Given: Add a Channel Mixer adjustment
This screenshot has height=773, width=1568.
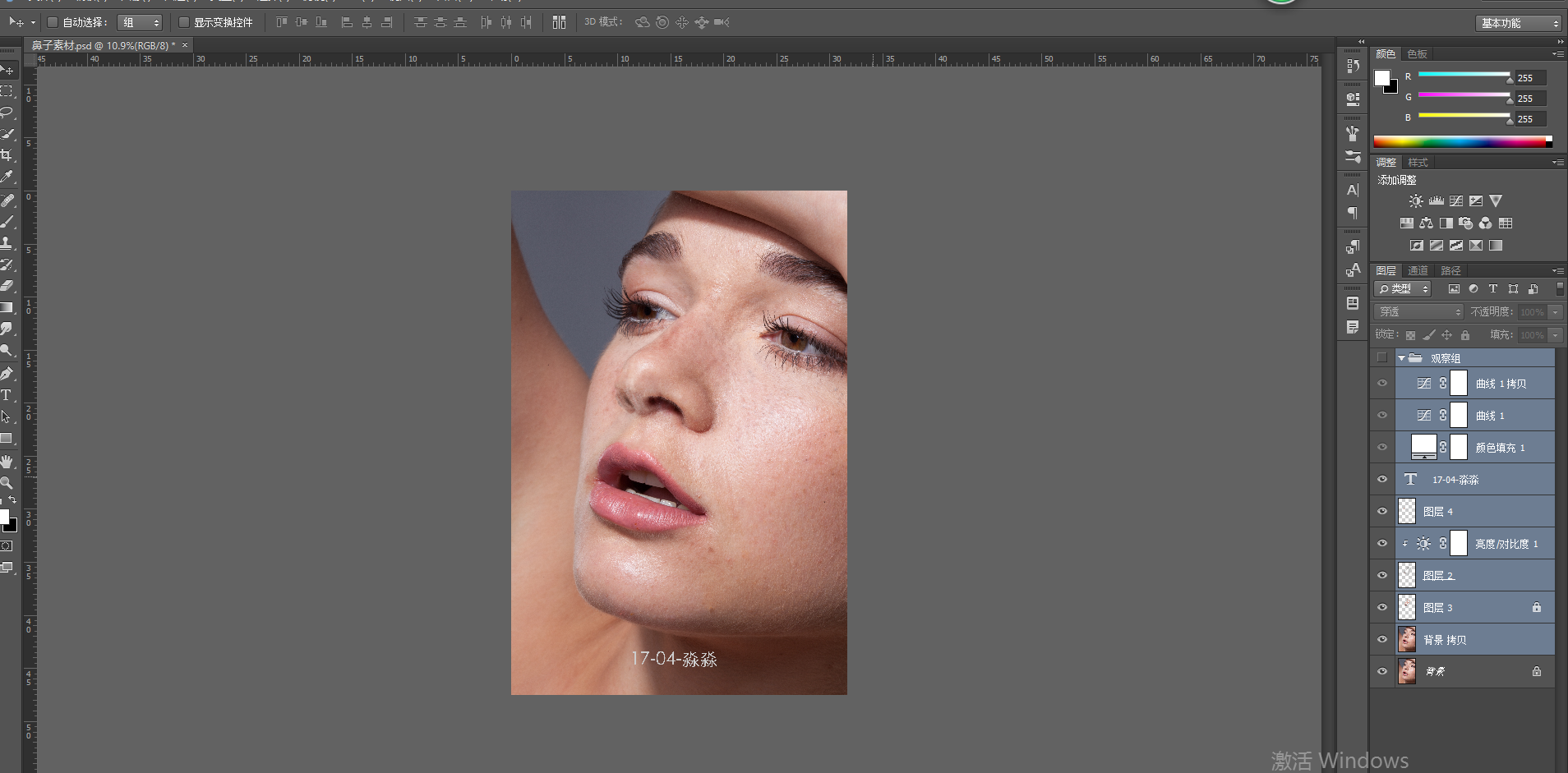Looking at the screenshot, I should 1485,223.
